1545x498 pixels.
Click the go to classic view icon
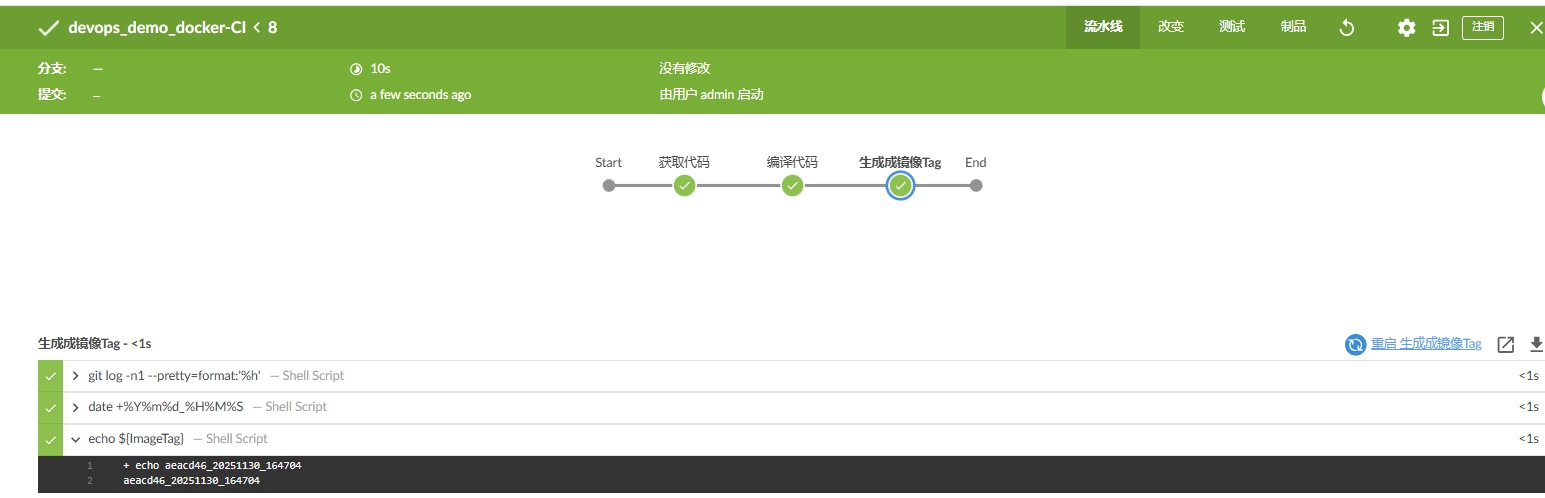tap(1440, 28)
